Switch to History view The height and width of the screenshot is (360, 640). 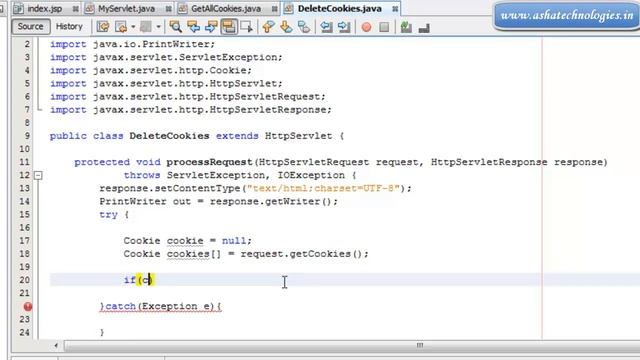(x=69, y=27)
